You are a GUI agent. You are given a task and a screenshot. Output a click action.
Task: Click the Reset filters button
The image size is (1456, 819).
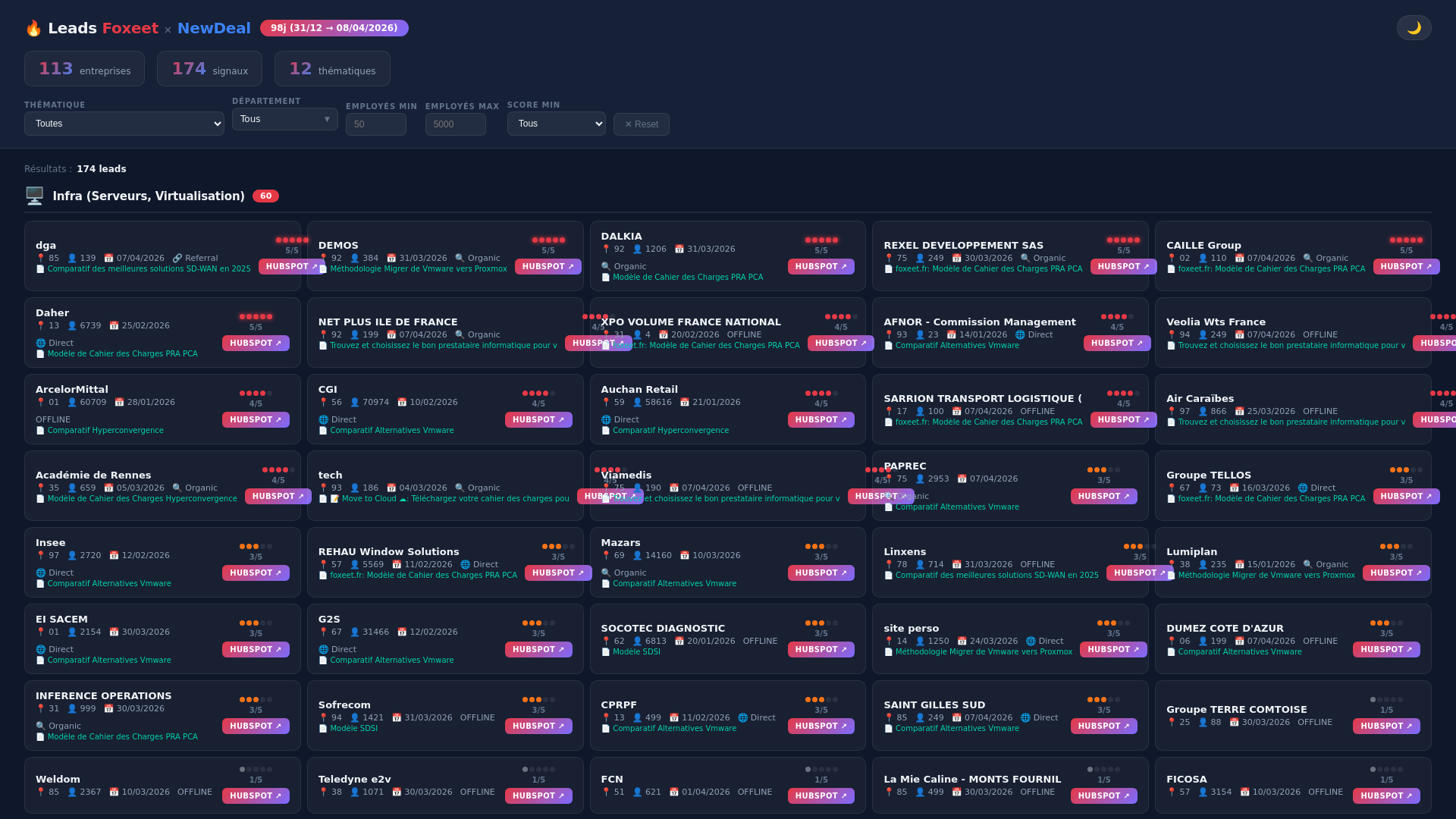click(642, 124)
